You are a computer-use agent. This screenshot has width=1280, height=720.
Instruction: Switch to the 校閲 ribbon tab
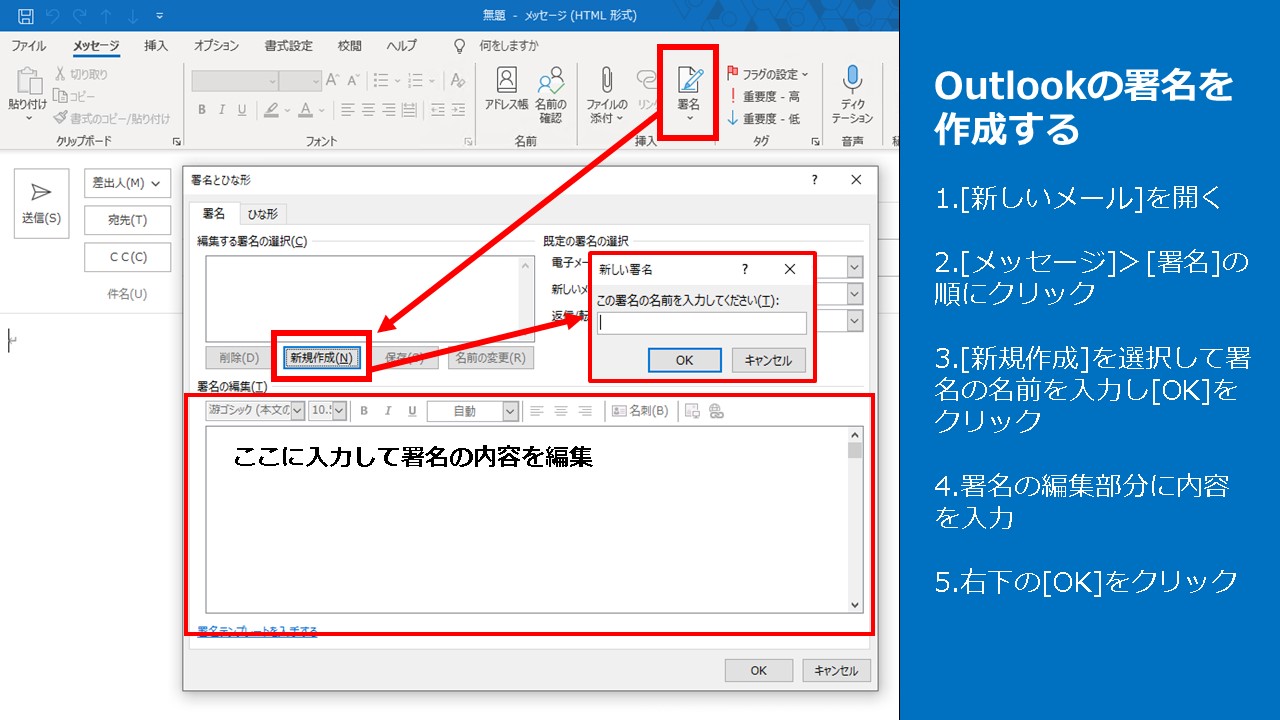(x=350, y=46)
